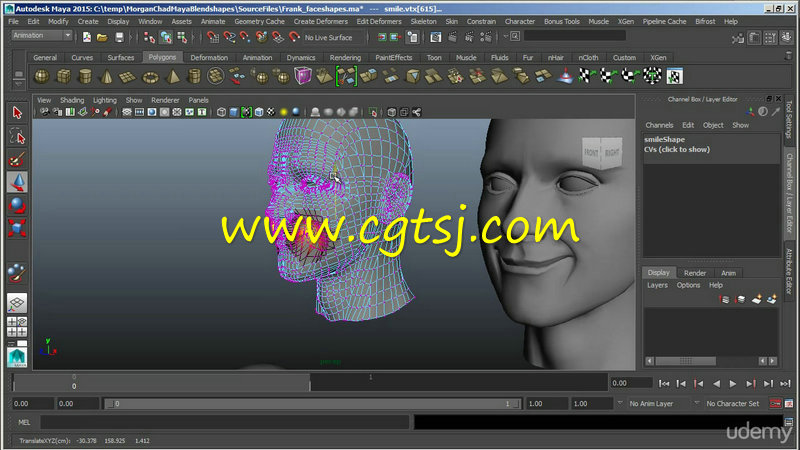Toggle smooth shade all viewport icon
Screen dimensions: 800x450
coord(234,112)
